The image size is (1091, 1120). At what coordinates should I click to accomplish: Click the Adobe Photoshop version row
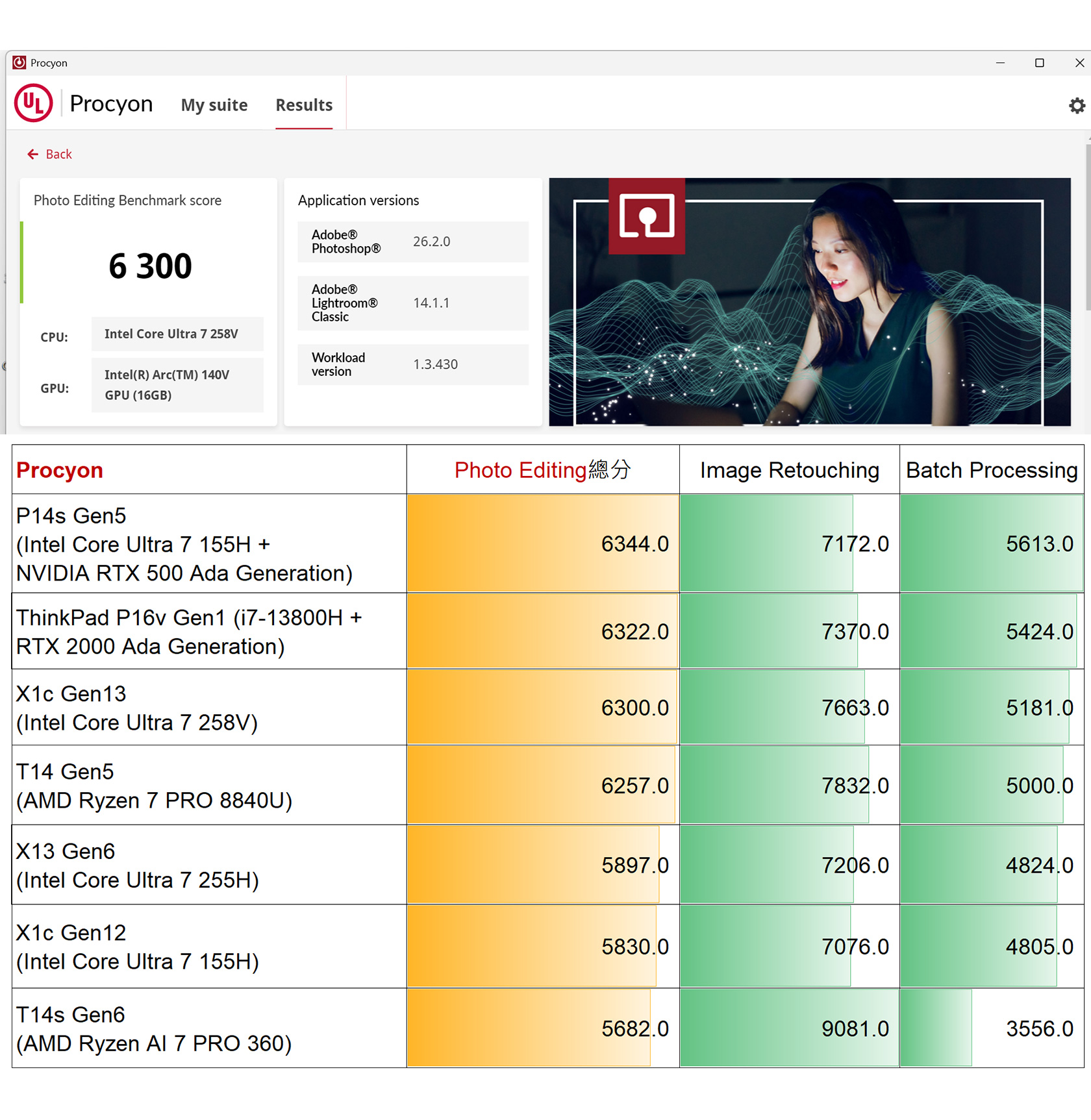click(x=412, y=242)
